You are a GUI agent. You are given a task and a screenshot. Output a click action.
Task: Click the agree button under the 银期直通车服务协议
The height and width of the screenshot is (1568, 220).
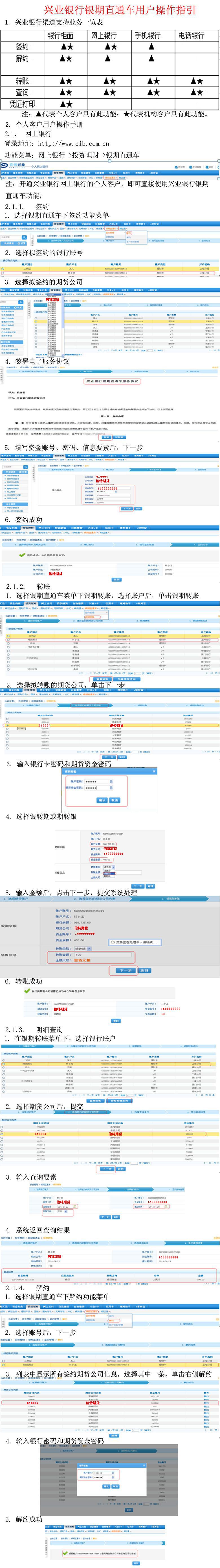coord(106,436)
